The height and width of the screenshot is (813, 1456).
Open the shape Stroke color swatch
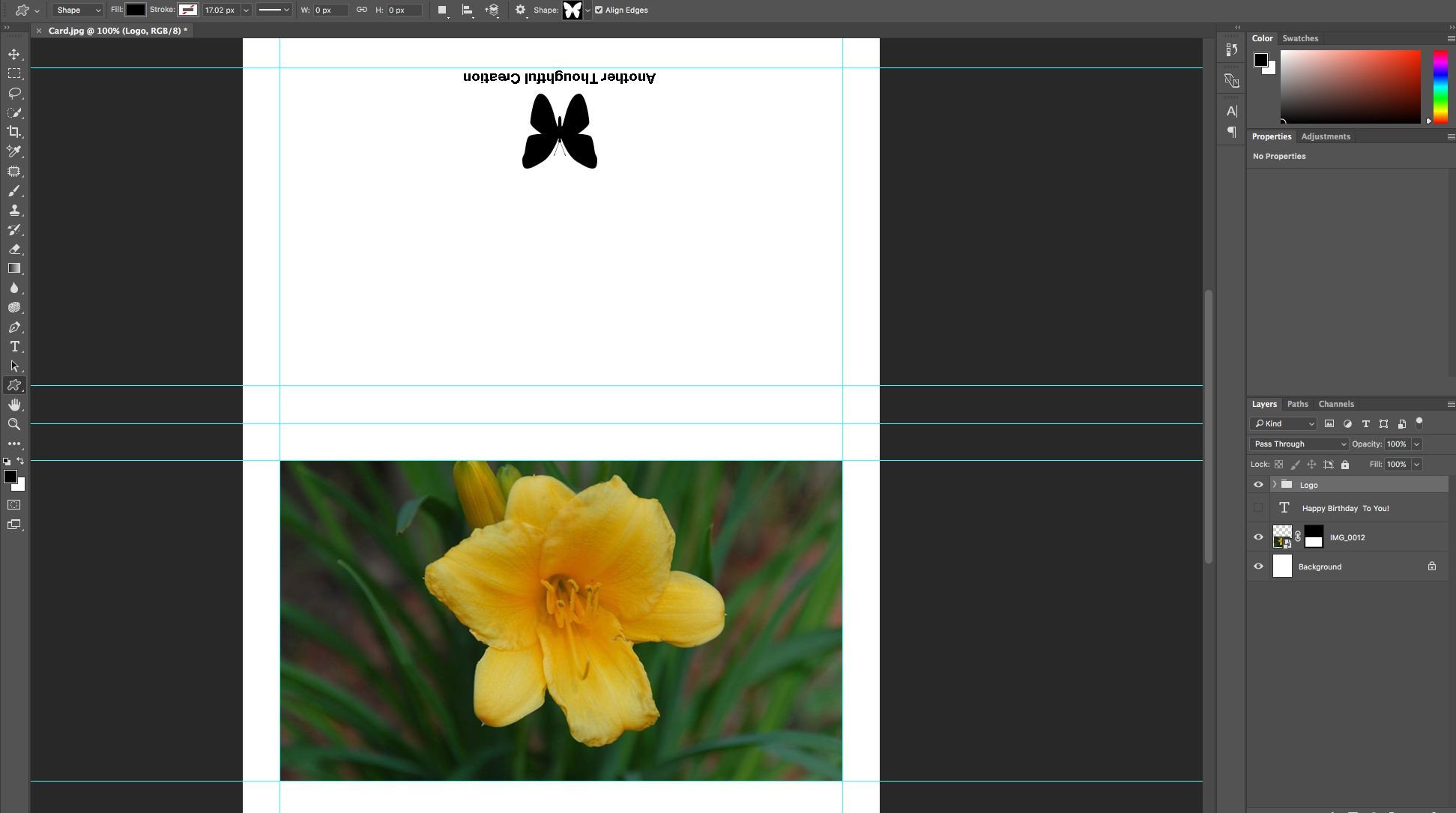pos(188,10)
